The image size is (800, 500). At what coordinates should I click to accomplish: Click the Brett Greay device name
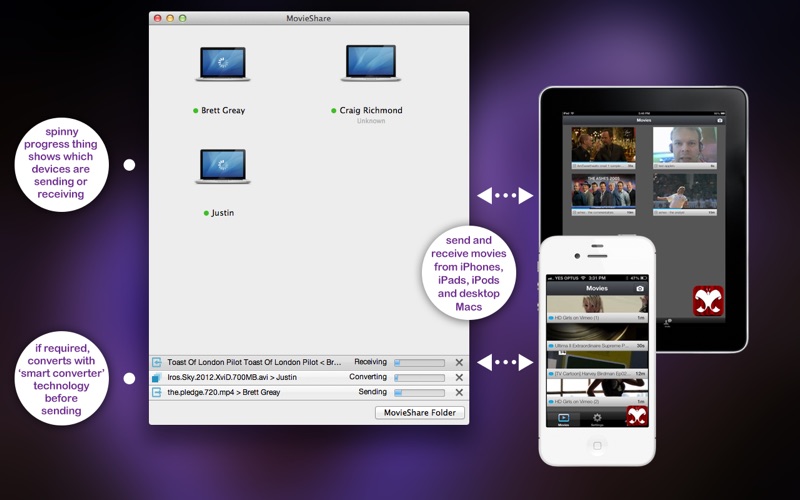tap(223, 110)
